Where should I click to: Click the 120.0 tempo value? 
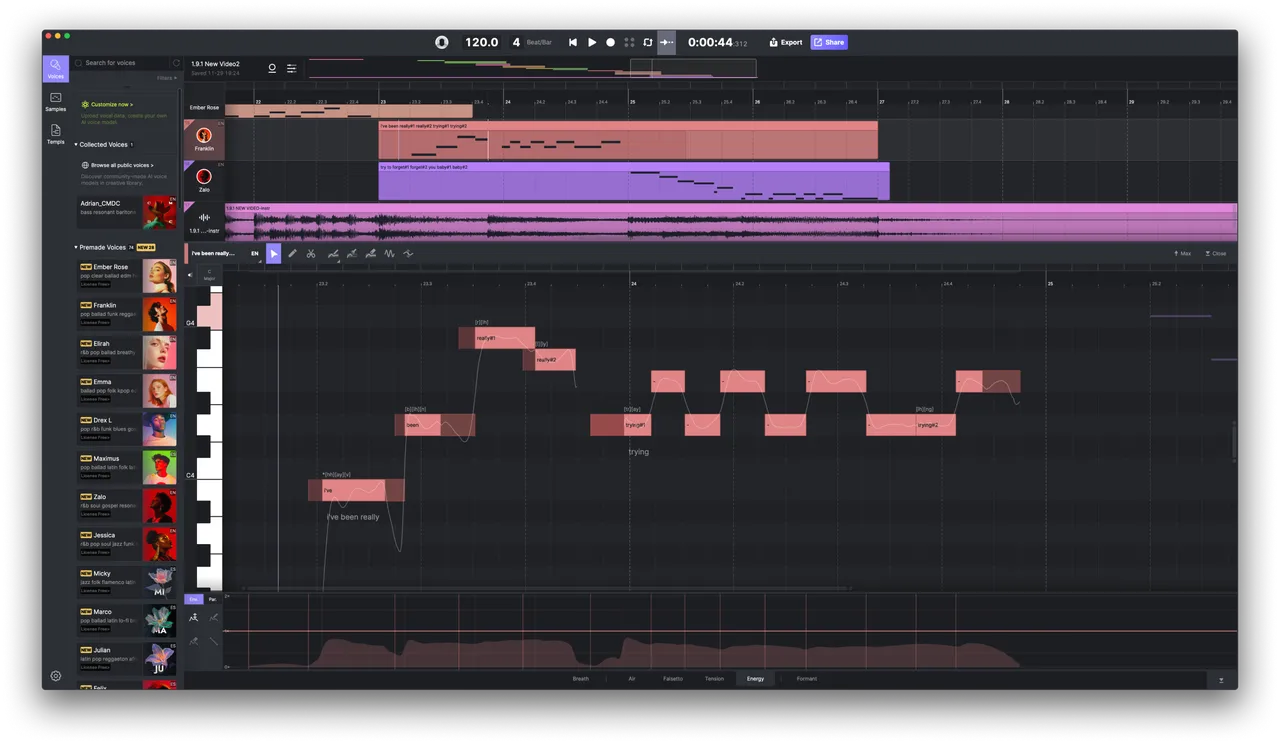482,42
